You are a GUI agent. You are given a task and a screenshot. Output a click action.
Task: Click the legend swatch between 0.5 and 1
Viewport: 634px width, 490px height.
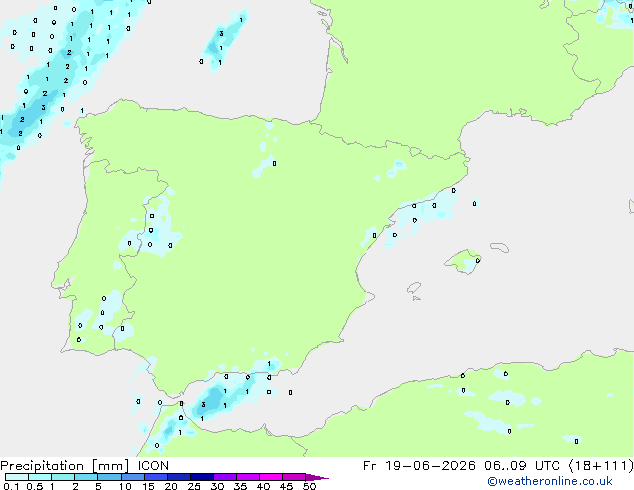[x=40, y=477]
